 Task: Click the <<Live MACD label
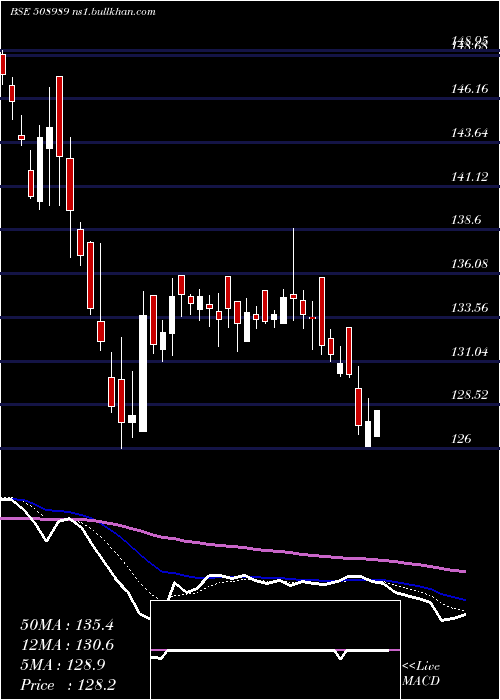point(421,673)
